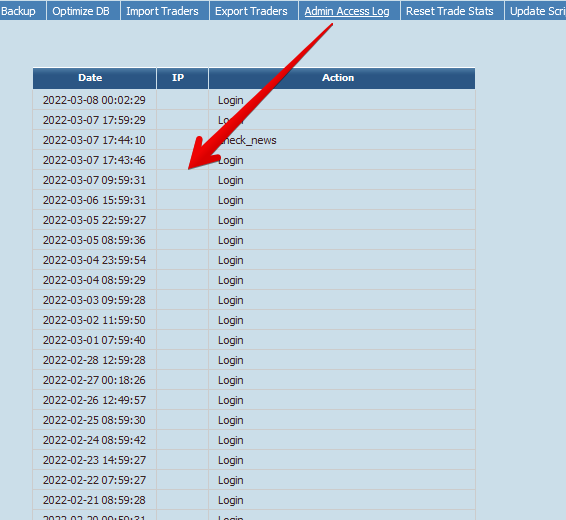This screenshot has width=566, height=520.
Task: Select date 2022-02-24 08:59:42
Action: coord(94,440)
